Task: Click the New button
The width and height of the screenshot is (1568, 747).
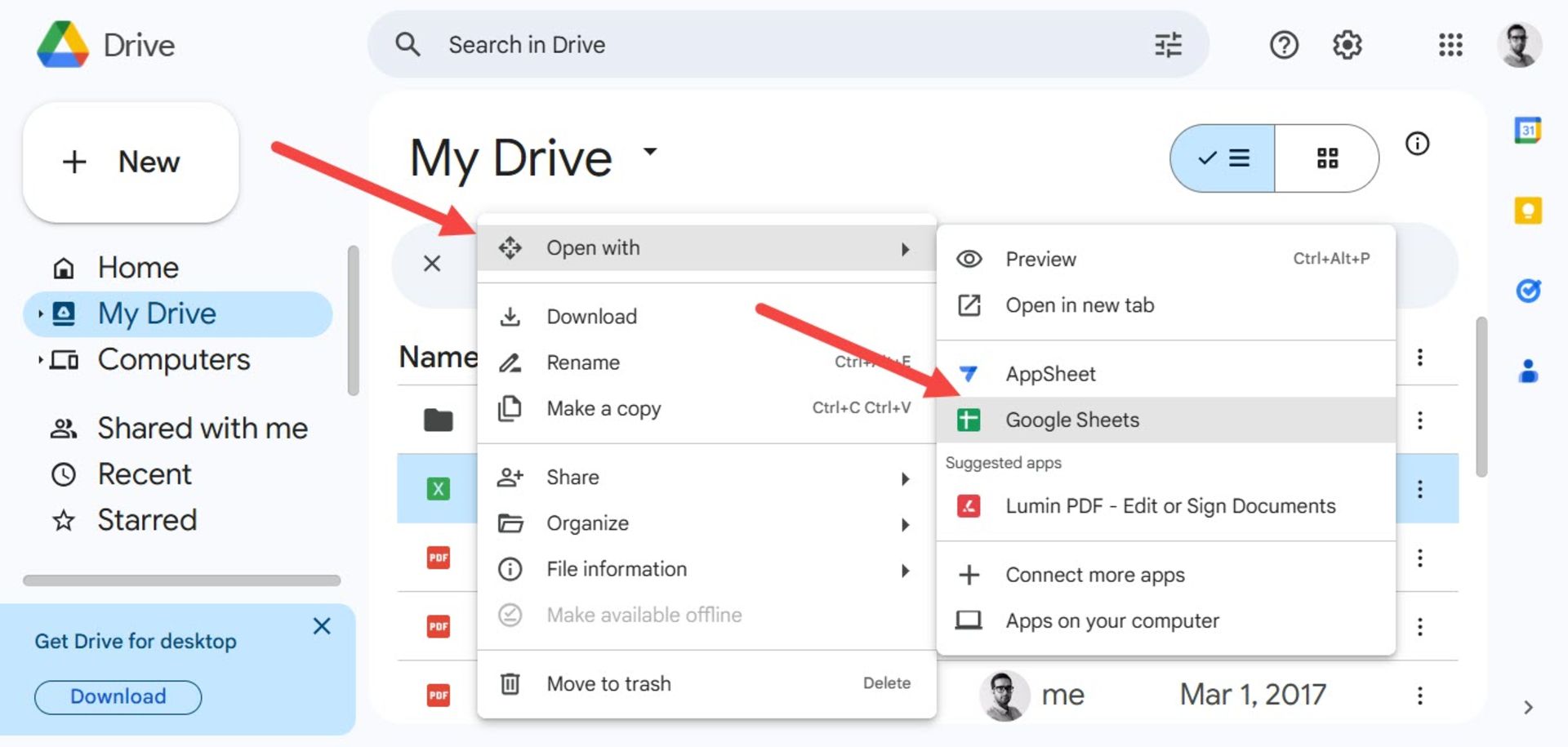Action: [131, 162]
